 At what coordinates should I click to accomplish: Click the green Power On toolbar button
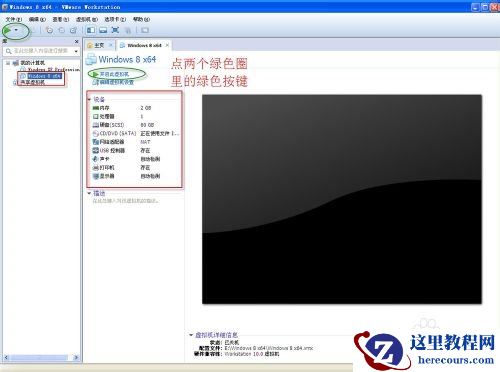(x=7, y=30)
